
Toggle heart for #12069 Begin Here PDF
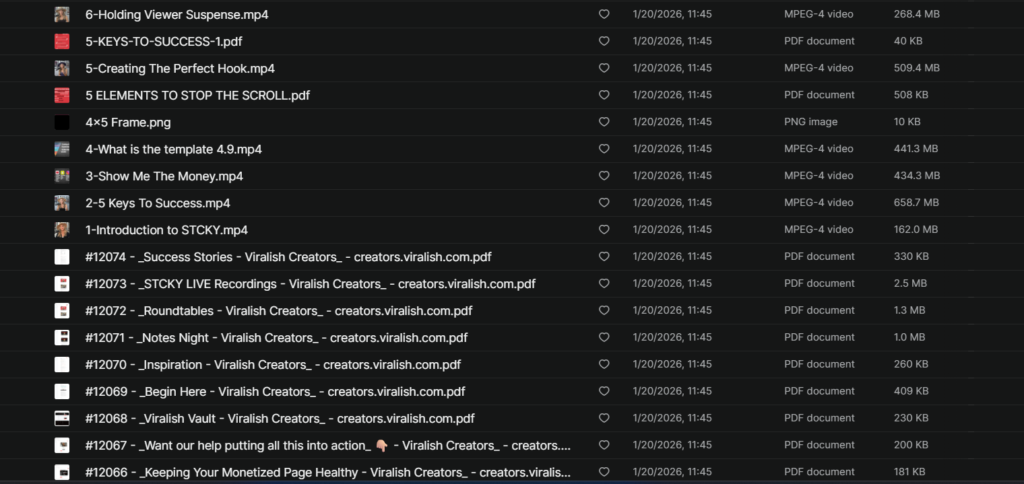[604, 392]
